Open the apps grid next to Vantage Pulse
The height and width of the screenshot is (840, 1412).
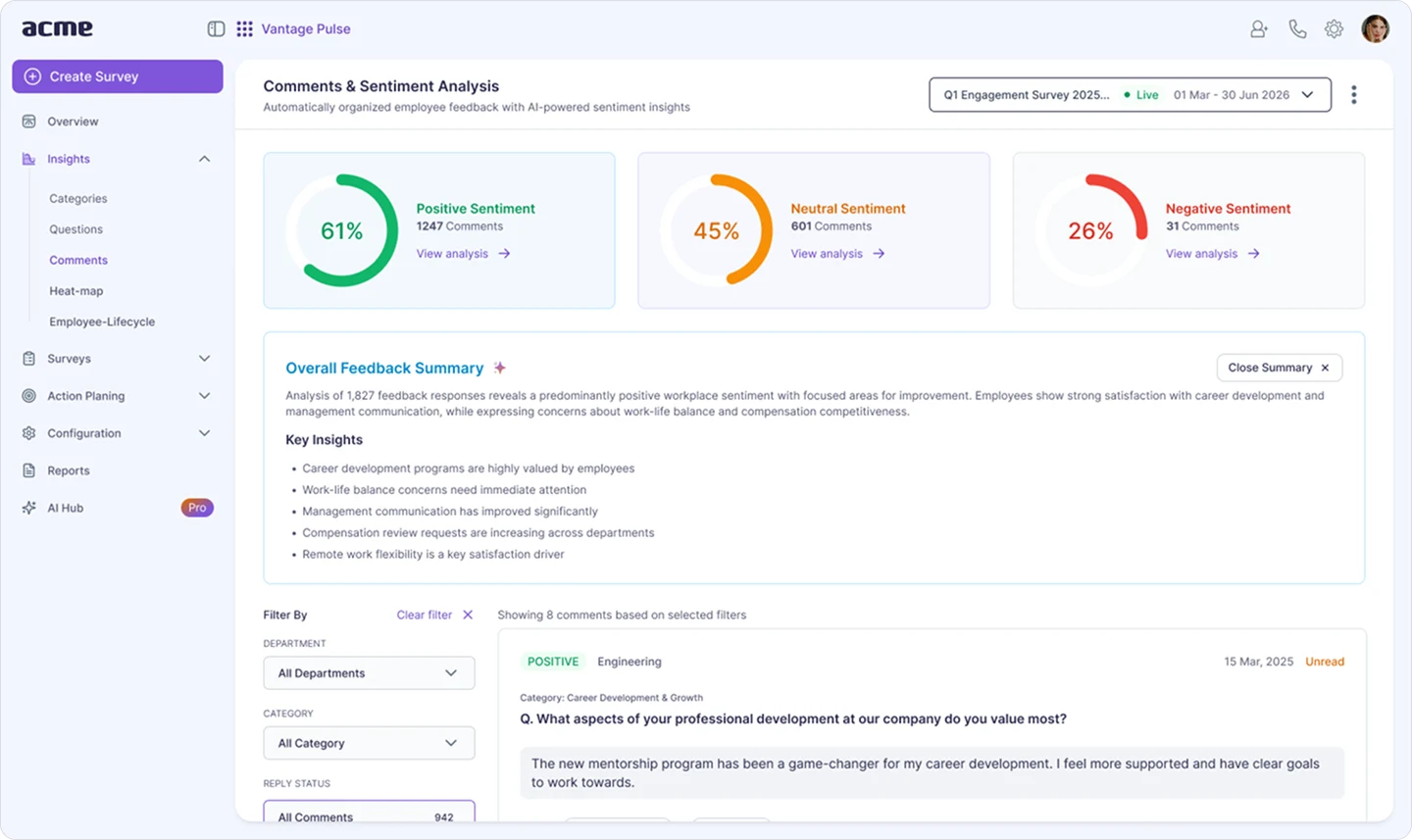point(244,28)
